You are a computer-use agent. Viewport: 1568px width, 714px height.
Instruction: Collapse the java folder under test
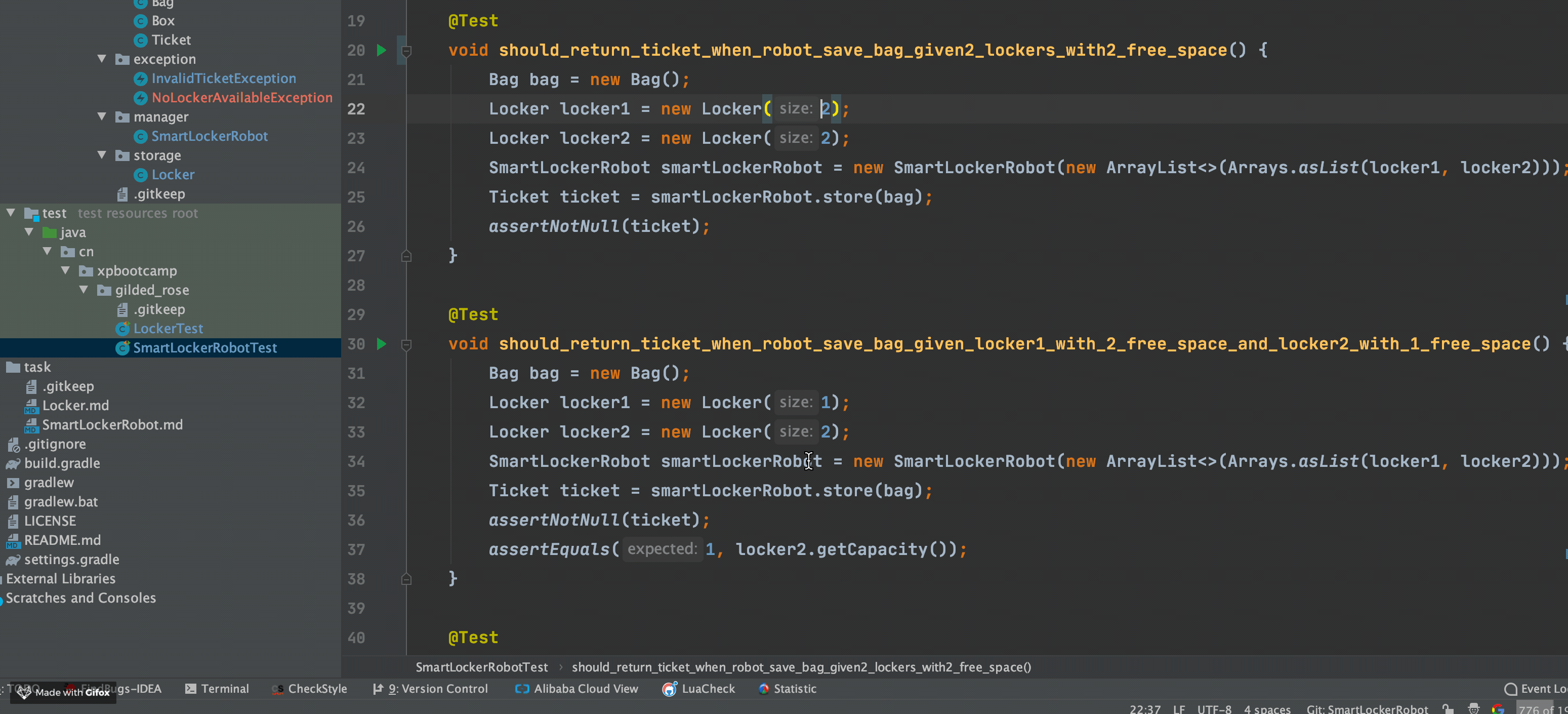29,232
